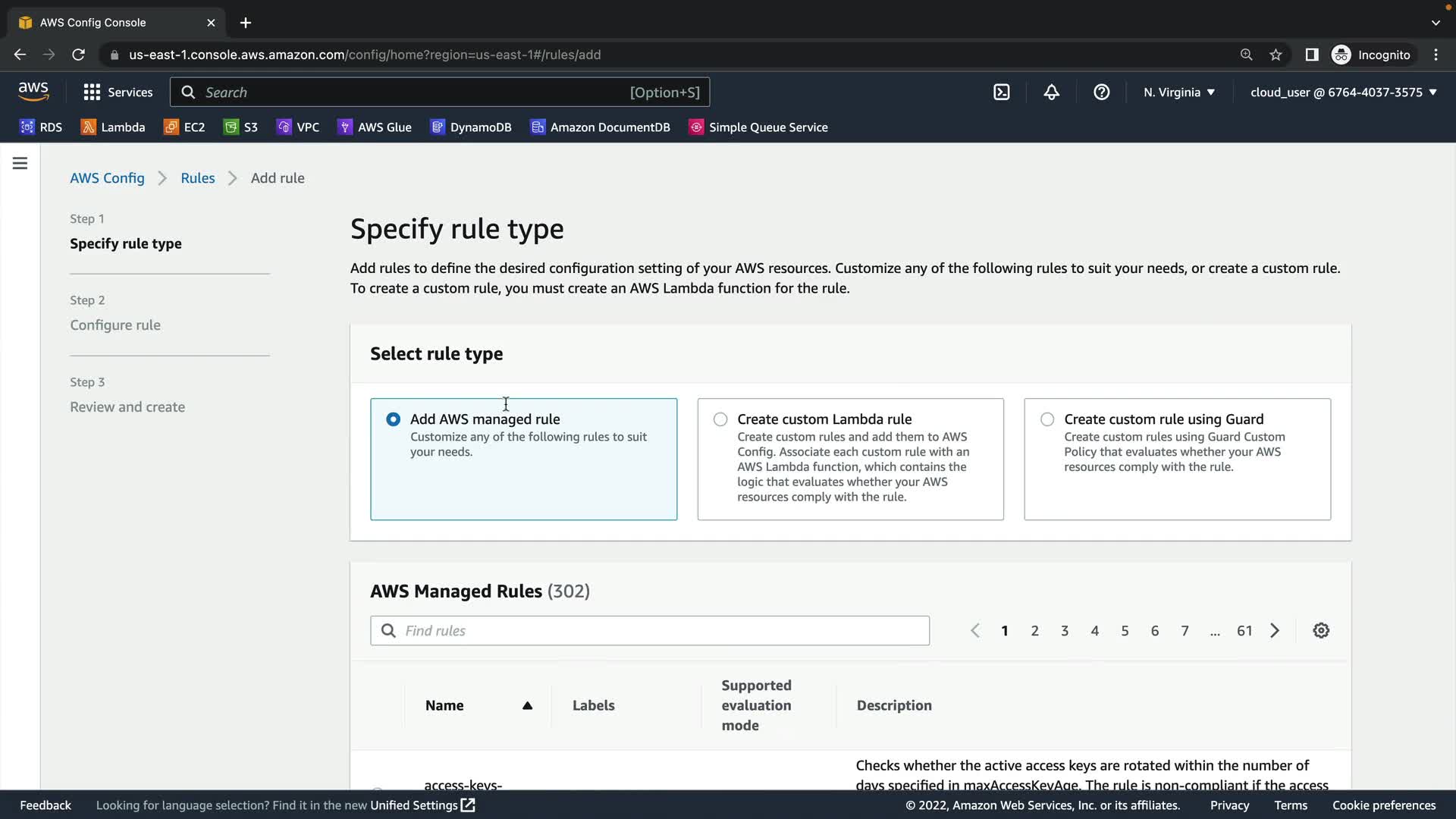
Task: Open the AWS Config breadcrumb link
Action: [107, 177]
